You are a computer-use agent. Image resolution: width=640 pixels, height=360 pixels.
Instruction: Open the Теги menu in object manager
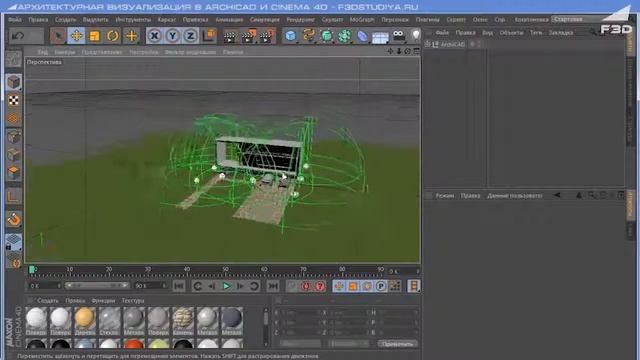click(536, 33)
